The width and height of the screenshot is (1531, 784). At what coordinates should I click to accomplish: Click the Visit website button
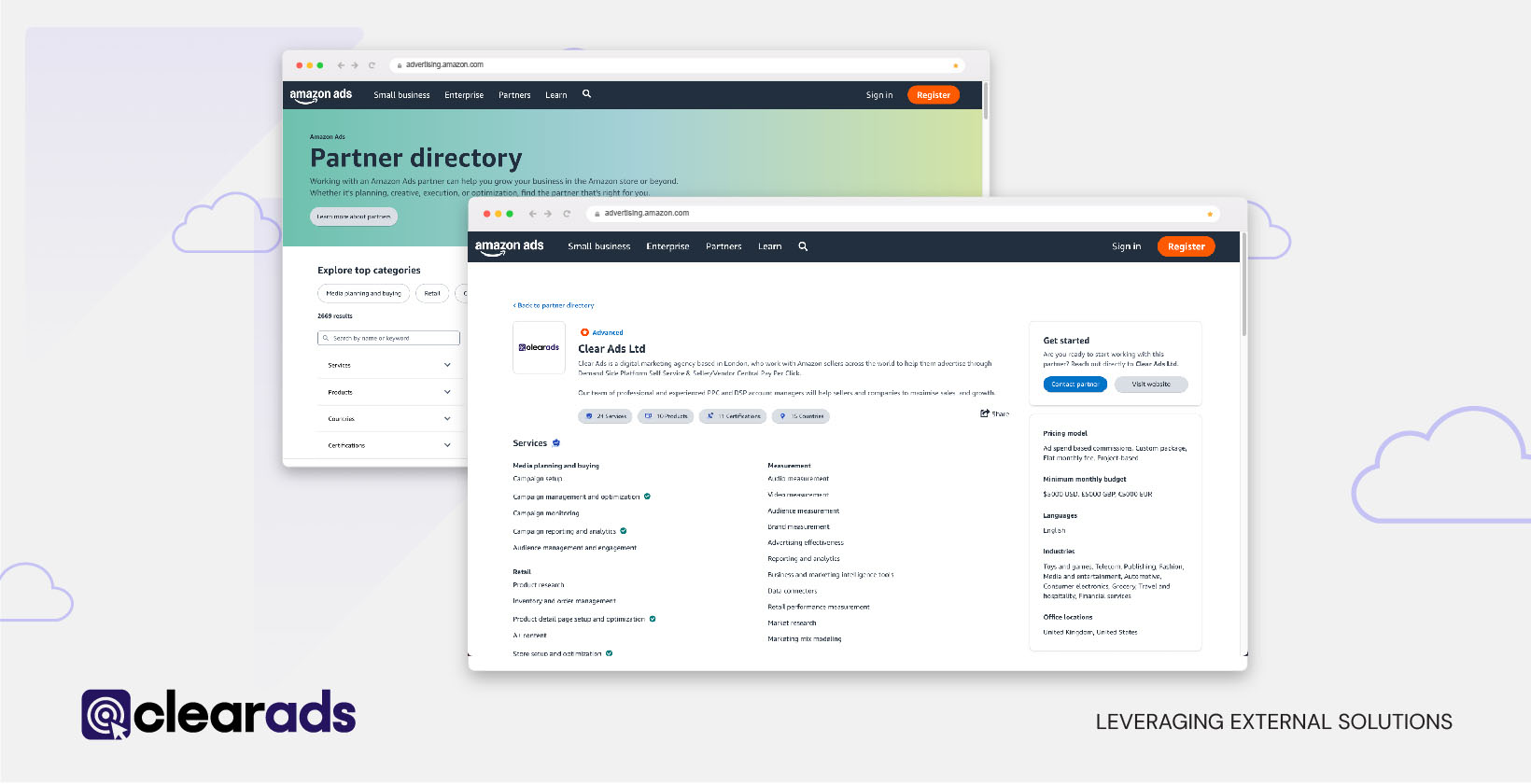coord(1151,385)
